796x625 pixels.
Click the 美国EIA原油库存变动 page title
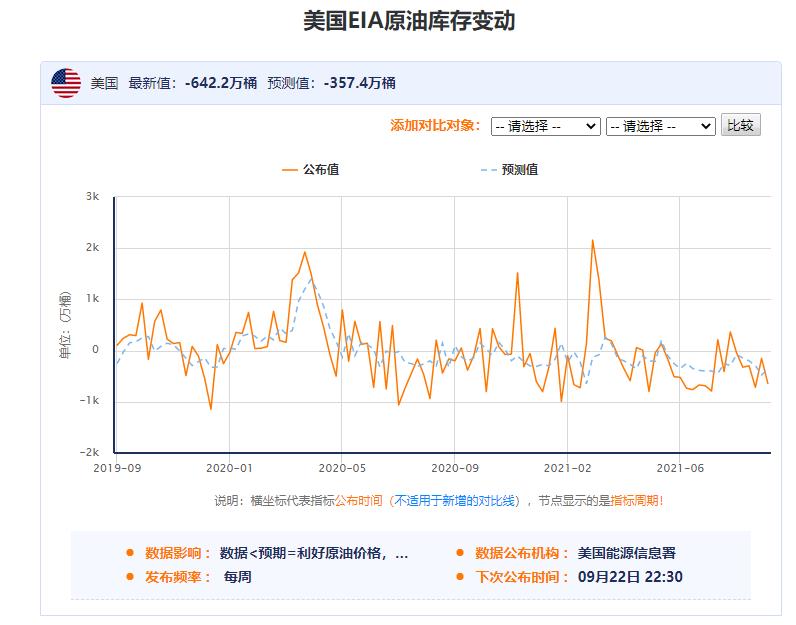[409, 21]
